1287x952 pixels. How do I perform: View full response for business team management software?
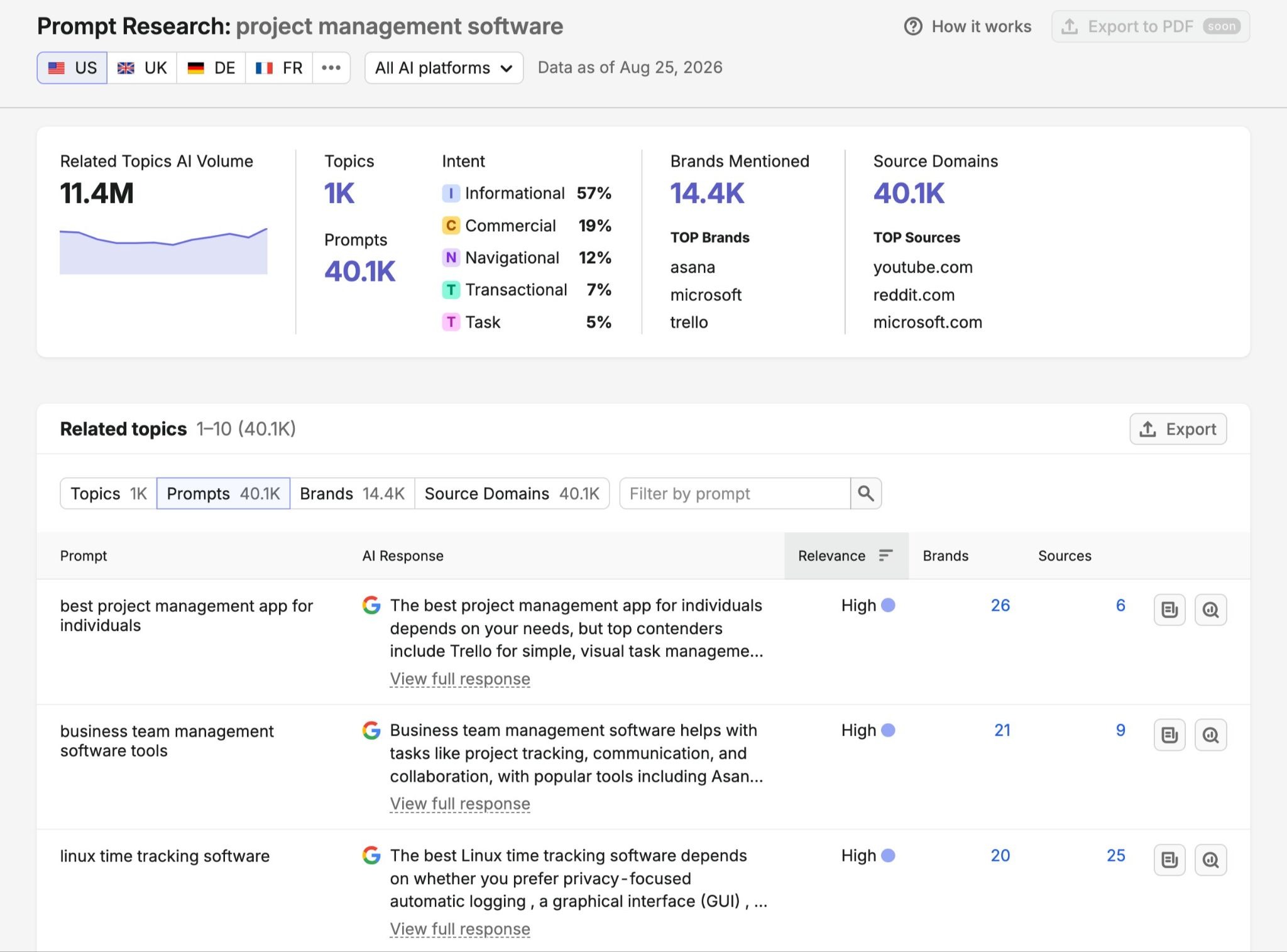(x=460, y=804)
